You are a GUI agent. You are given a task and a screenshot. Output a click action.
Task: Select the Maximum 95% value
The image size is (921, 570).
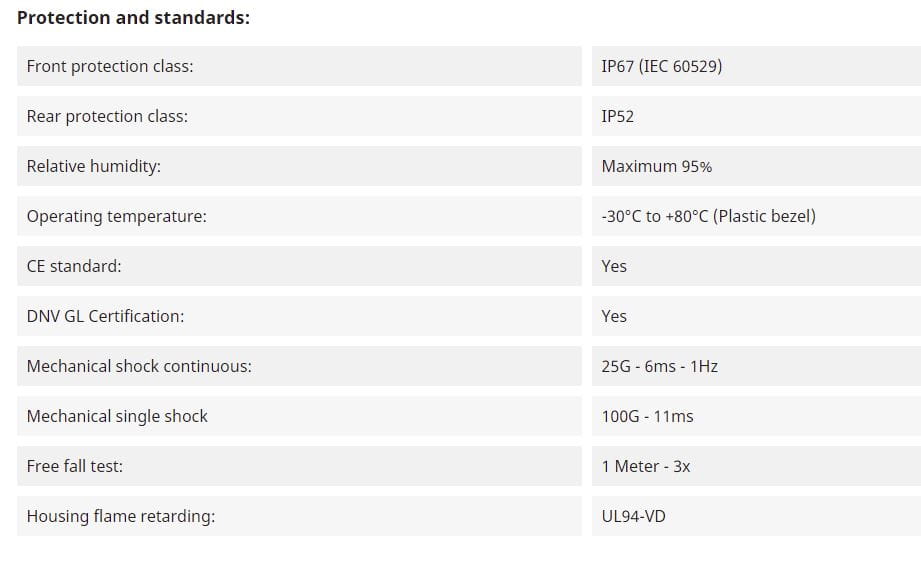pos(657,166)
